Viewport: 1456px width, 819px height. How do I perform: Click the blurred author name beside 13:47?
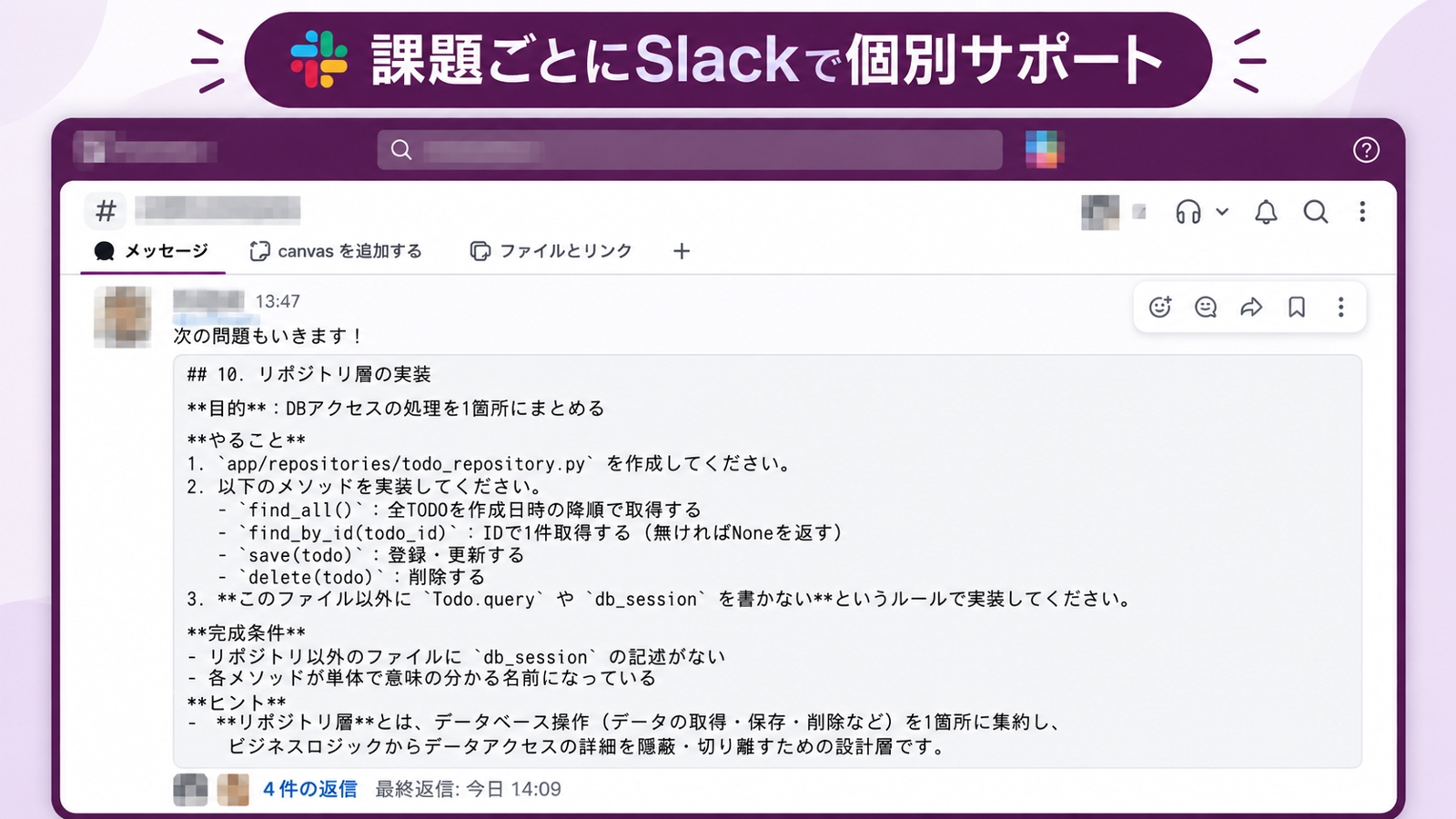point(208,300)
